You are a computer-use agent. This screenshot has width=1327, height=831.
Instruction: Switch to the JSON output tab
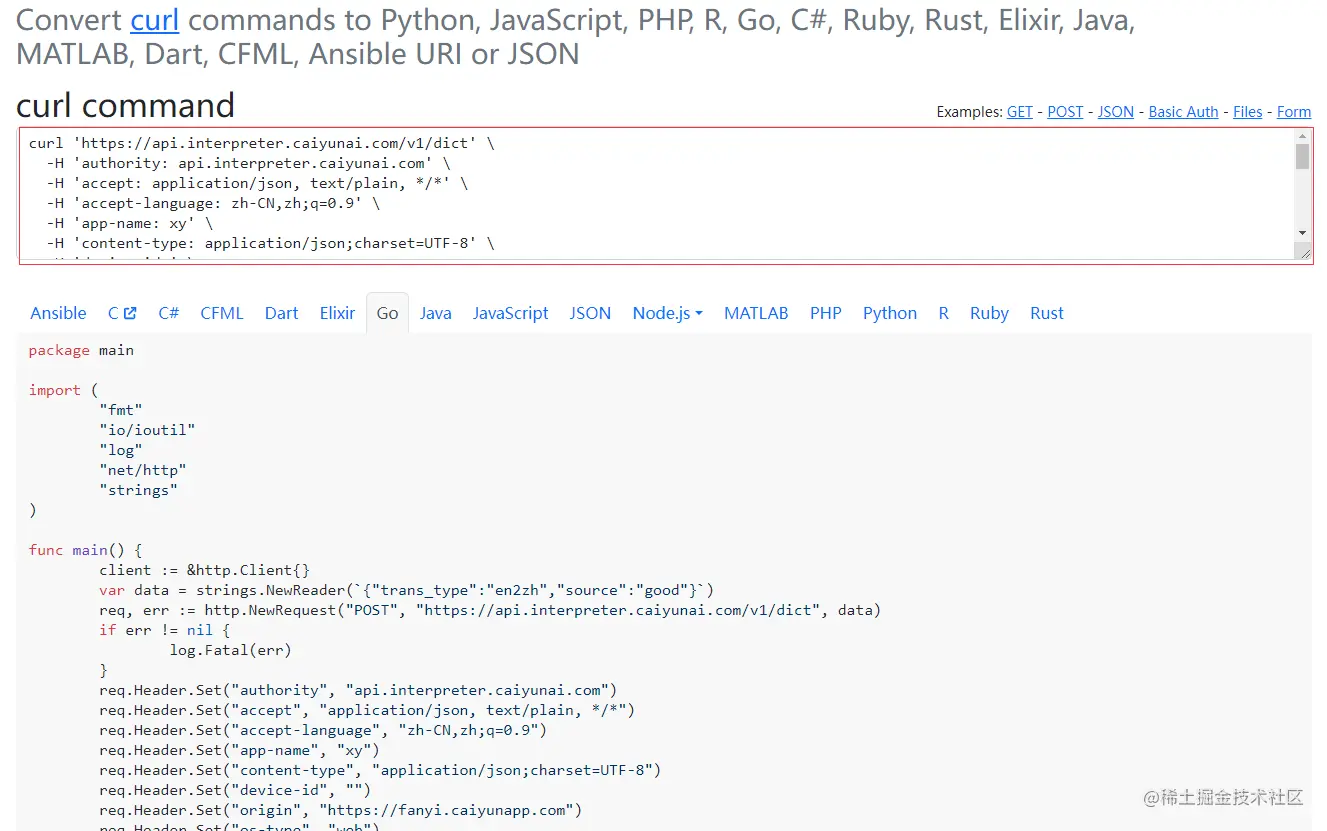(590, 313)
